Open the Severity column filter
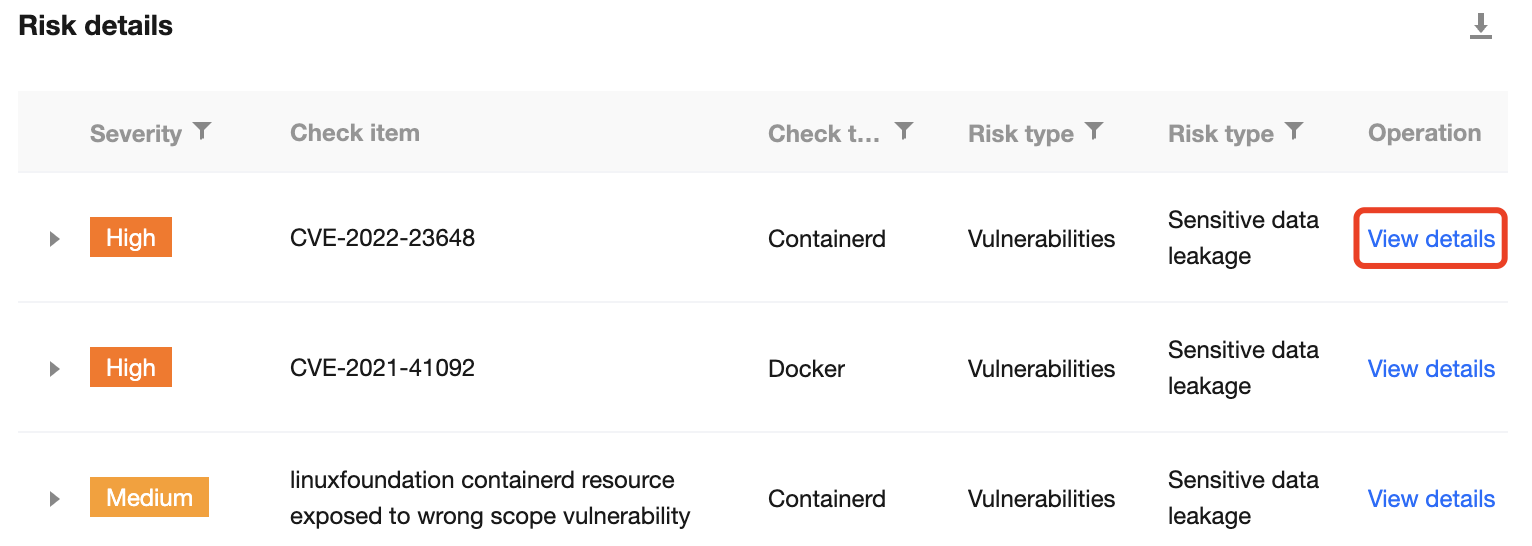The image size is (1532, 546). coord(202,131)
